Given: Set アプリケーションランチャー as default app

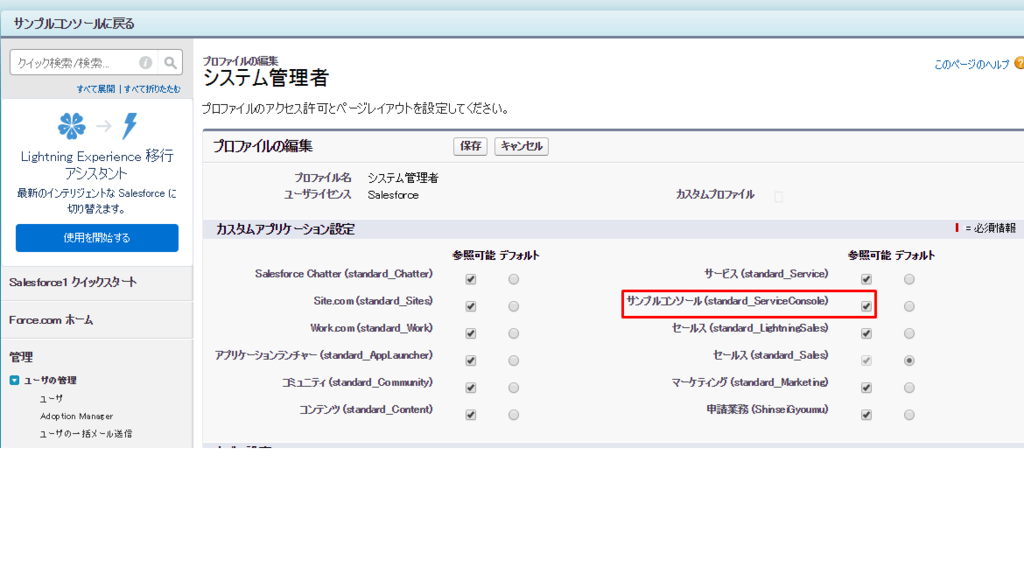Looking at the screenshot, I should pyautogui.click(x=514, y=361).
